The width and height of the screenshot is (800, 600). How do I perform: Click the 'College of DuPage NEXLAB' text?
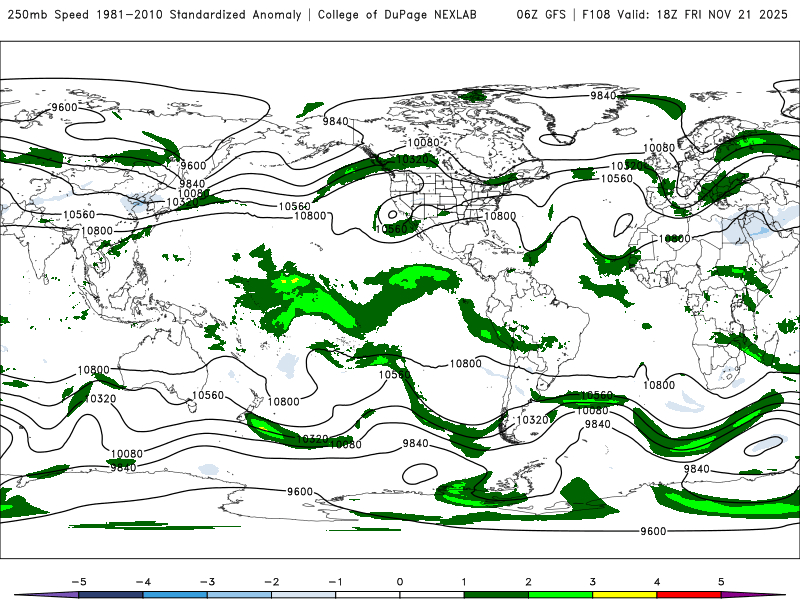click(x=397, y=14)
